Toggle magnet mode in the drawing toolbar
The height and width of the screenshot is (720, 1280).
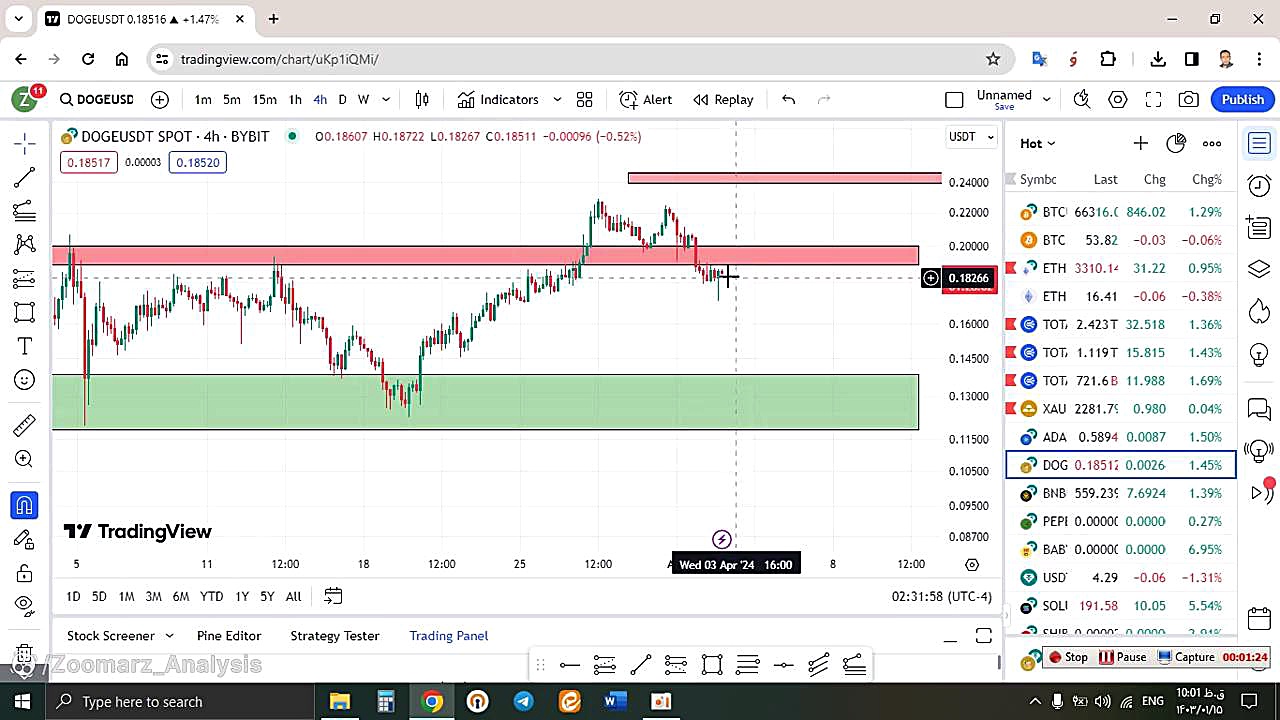(x=25, y=505)
